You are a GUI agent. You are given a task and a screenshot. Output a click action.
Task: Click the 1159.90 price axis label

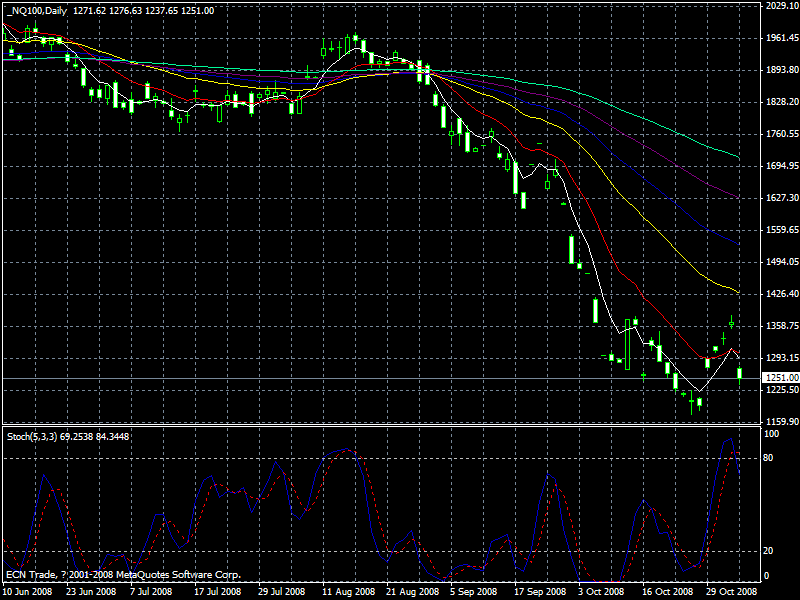pos(782,422)
